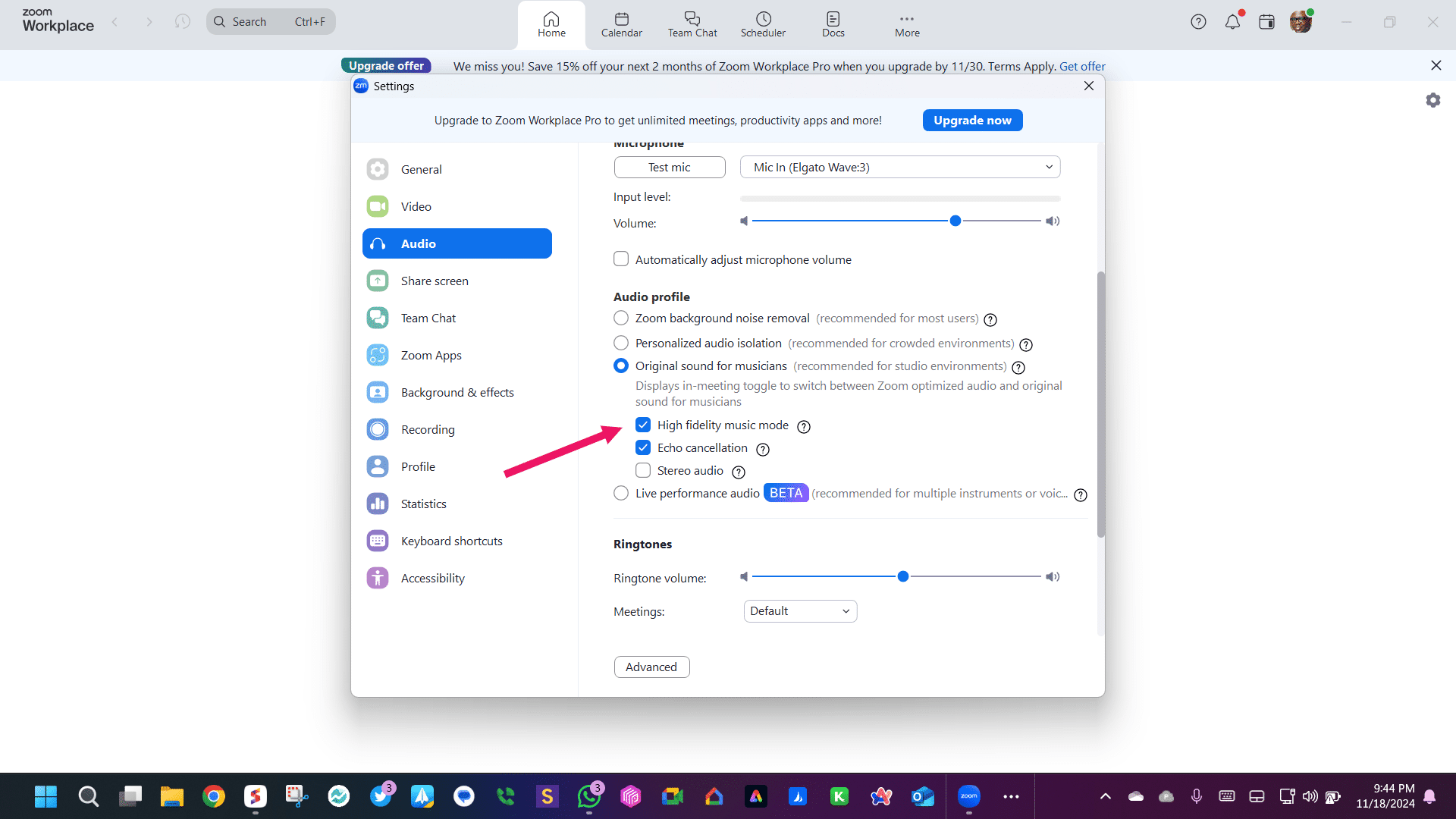Click the Zoom Apps sidebar icon
Screen dimensions: 1456x819
click(378, 355)
